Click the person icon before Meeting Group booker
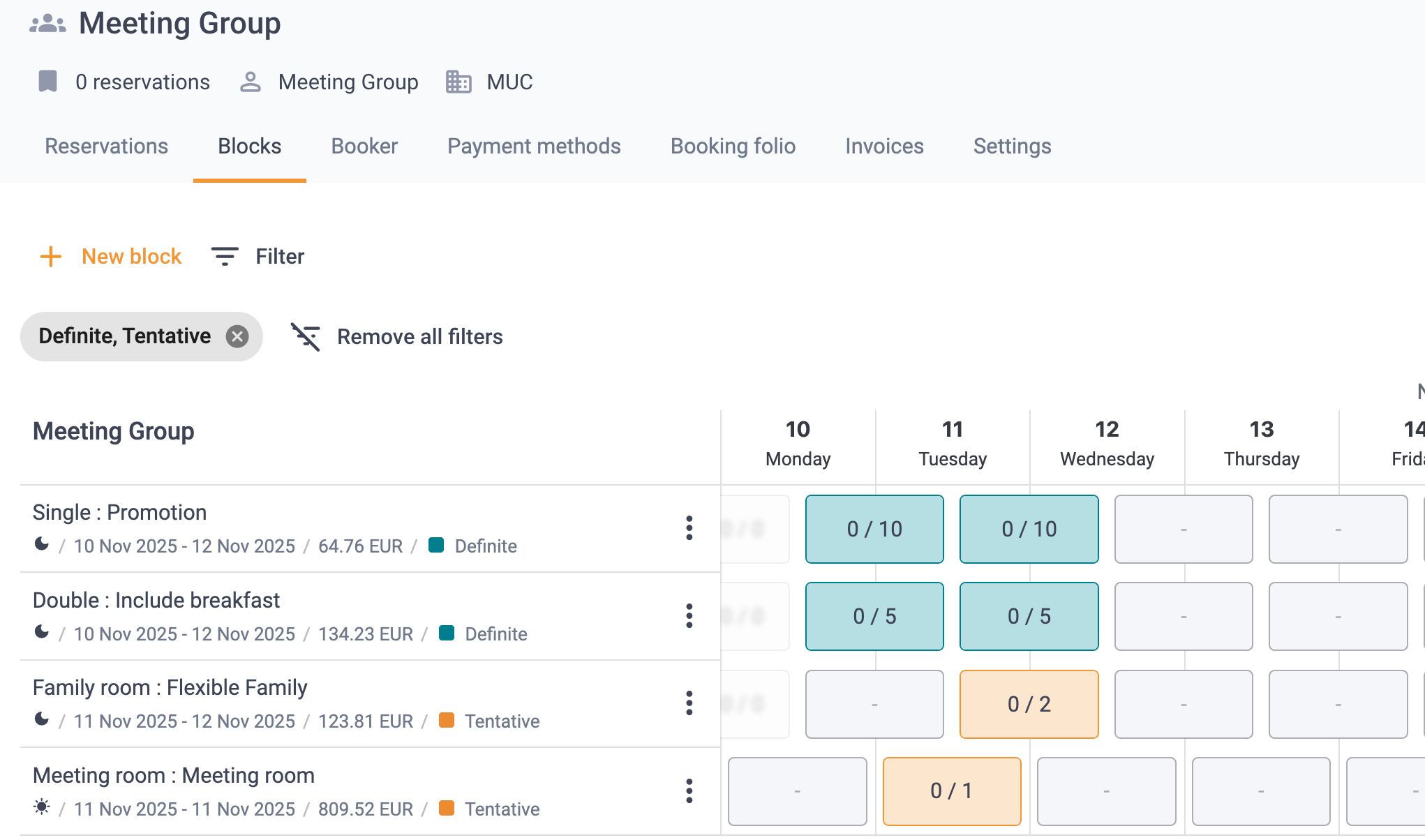 click(x=250, y=82)
